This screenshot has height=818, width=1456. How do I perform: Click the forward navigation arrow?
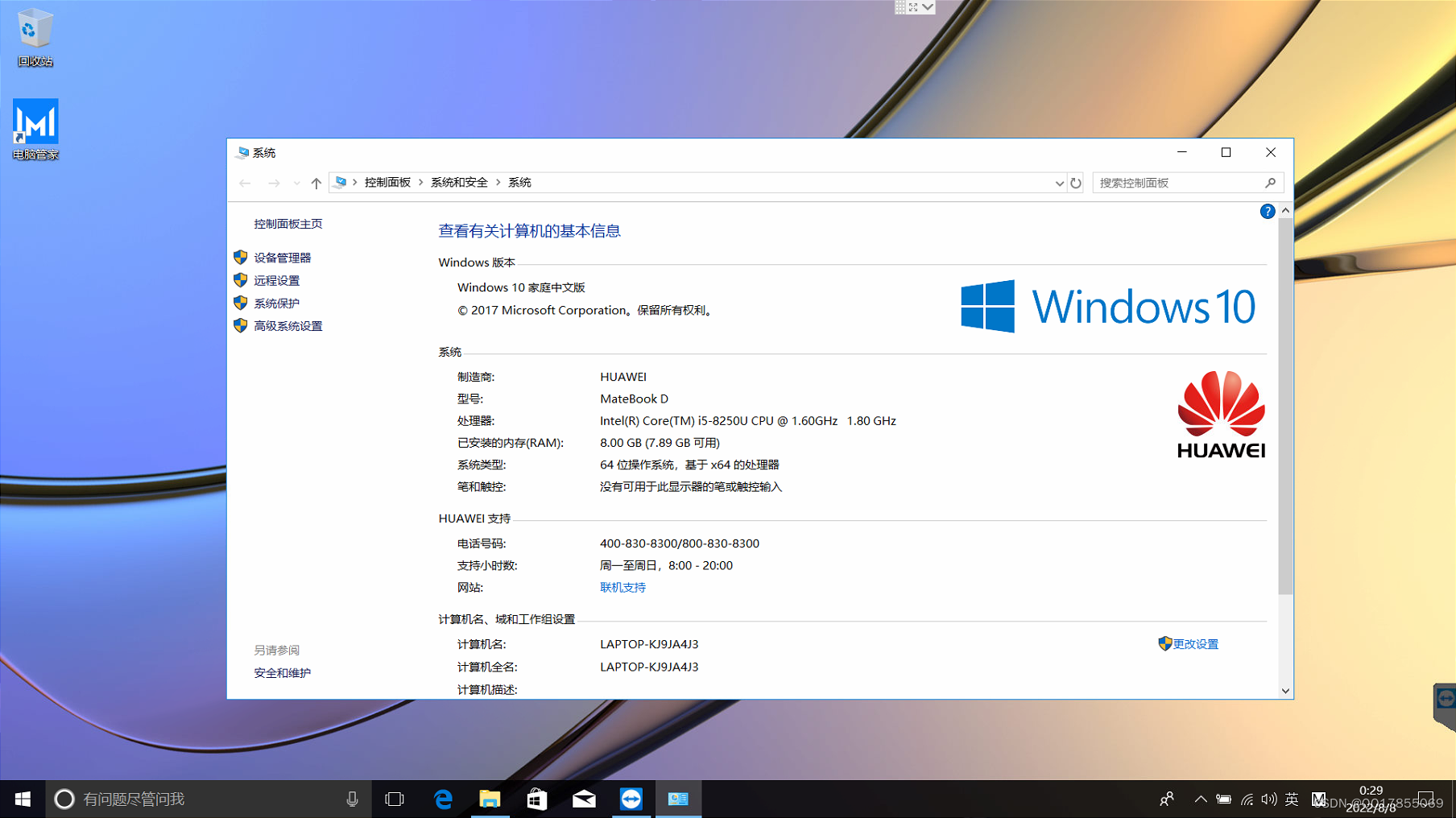point(274,183)
